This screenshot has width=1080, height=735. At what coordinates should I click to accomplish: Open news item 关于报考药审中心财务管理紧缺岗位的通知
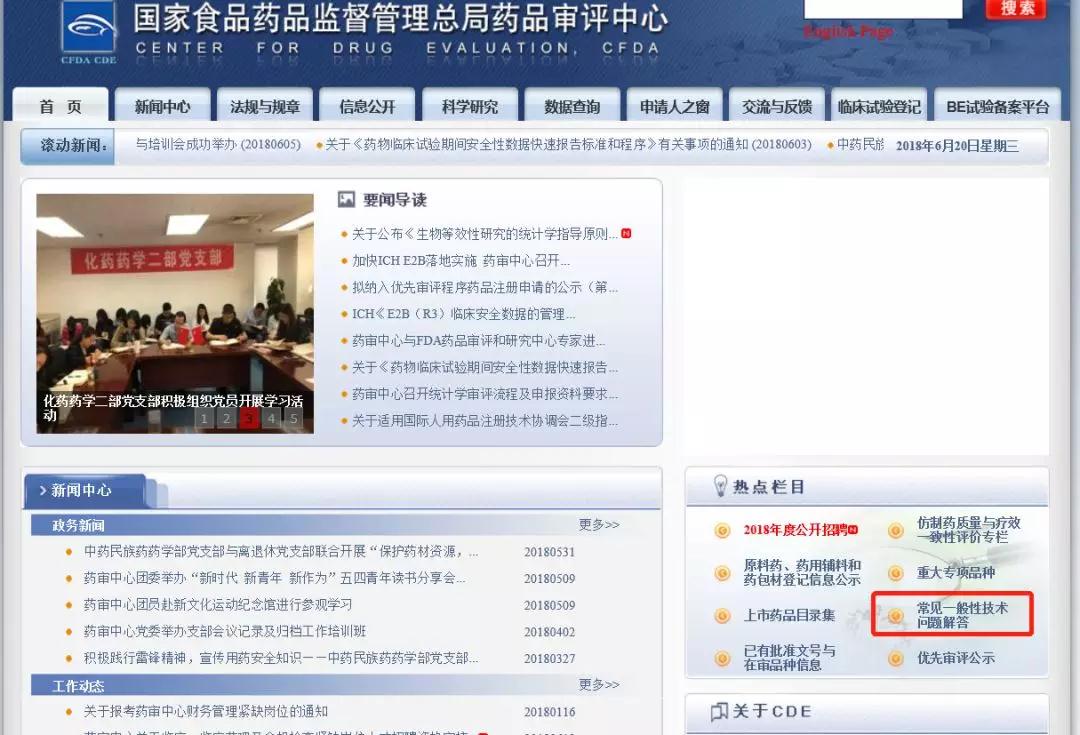tap(205, 712)
